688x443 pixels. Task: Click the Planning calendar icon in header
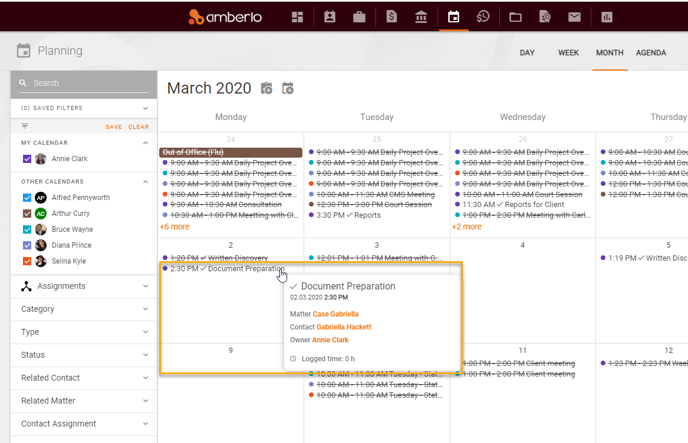[x=24, y=50]
